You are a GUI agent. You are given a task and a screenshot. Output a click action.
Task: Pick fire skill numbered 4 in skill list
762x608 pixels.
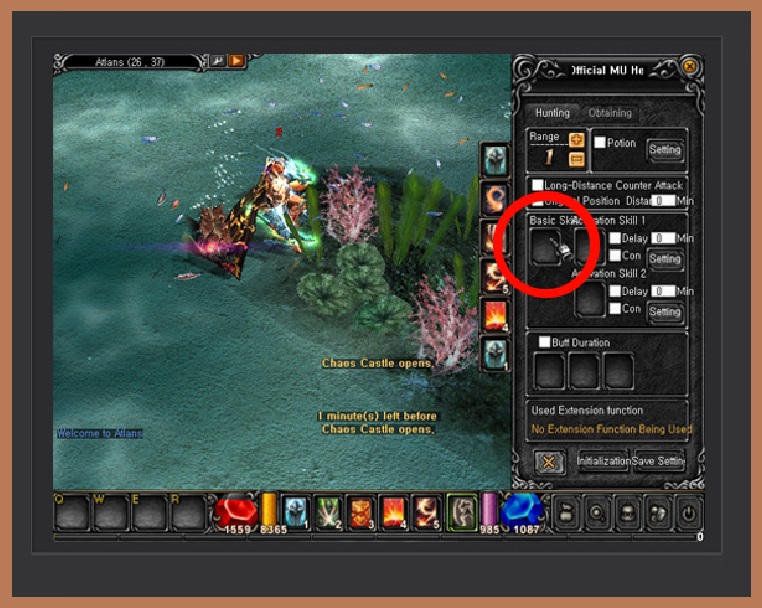click(x=495, y=316)
